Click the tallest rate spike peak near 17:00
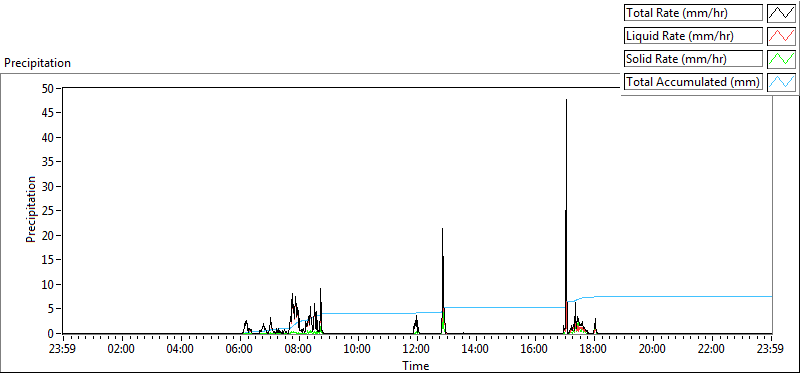The height and width of the screenshot is (373, 800). pyautogui.click(x=566, y=100)
